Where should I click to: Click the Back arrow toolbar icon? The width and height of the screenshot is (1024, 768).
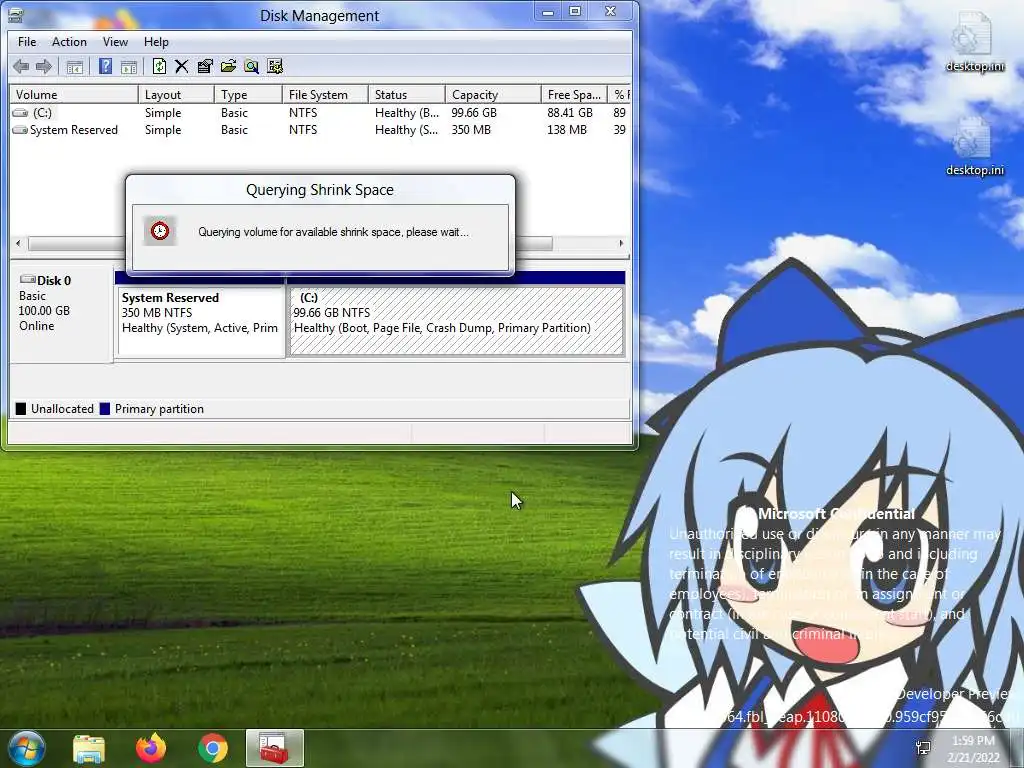tap(21, 66)
